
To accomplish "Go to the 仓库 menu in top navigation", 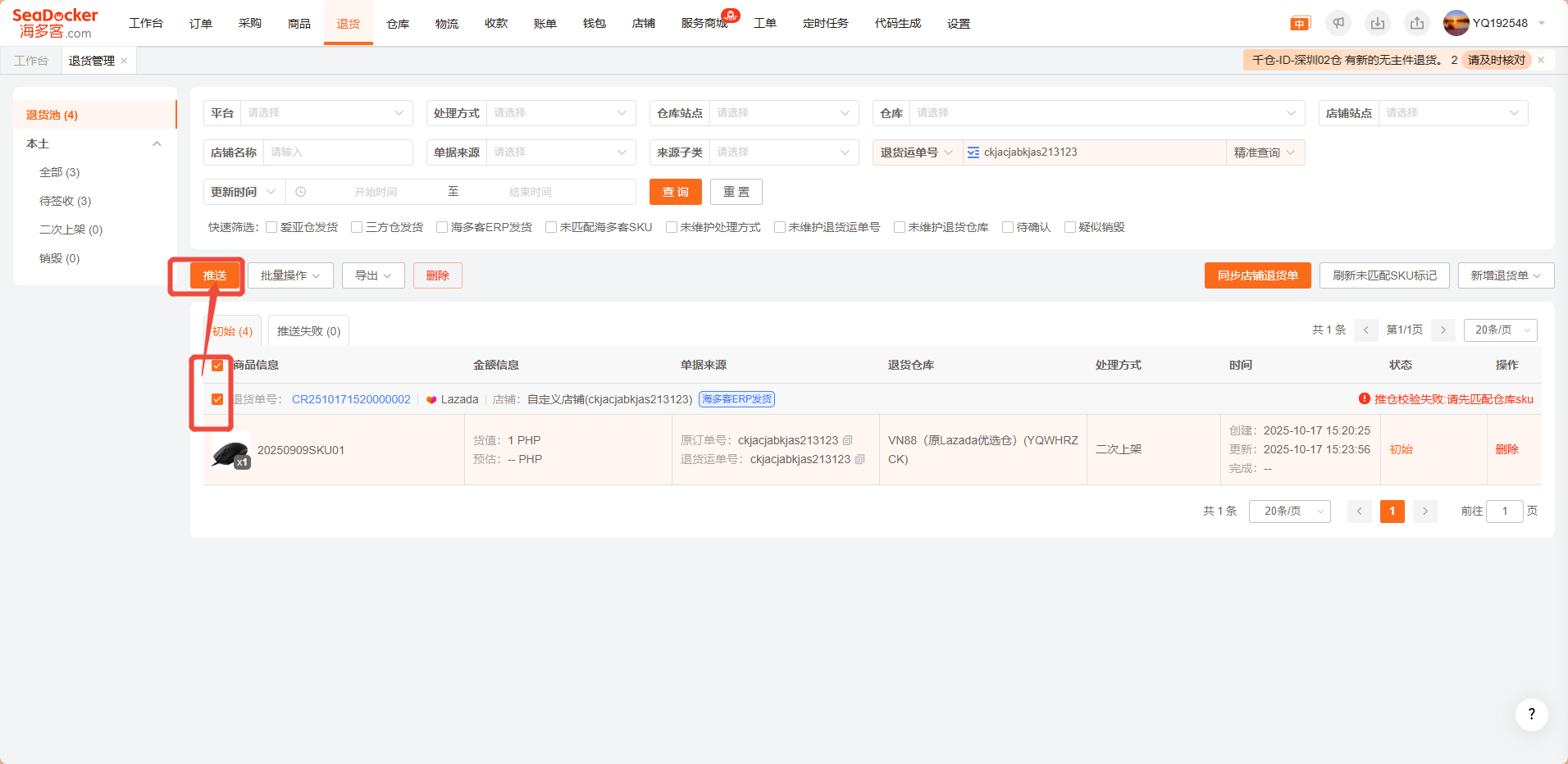I will [398, 24].
